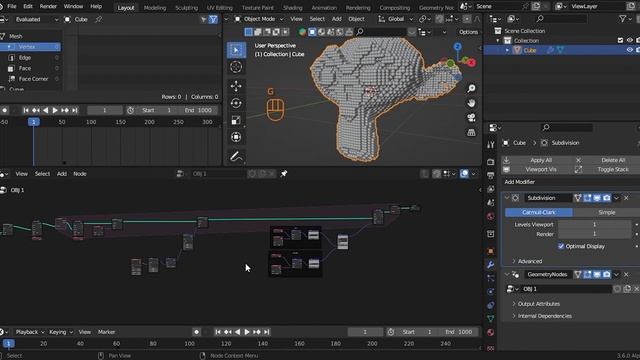The width and height of the screenshot is (640, 360).
Task: Toggle Collection exclude checkbox
Action: (620, 40)
